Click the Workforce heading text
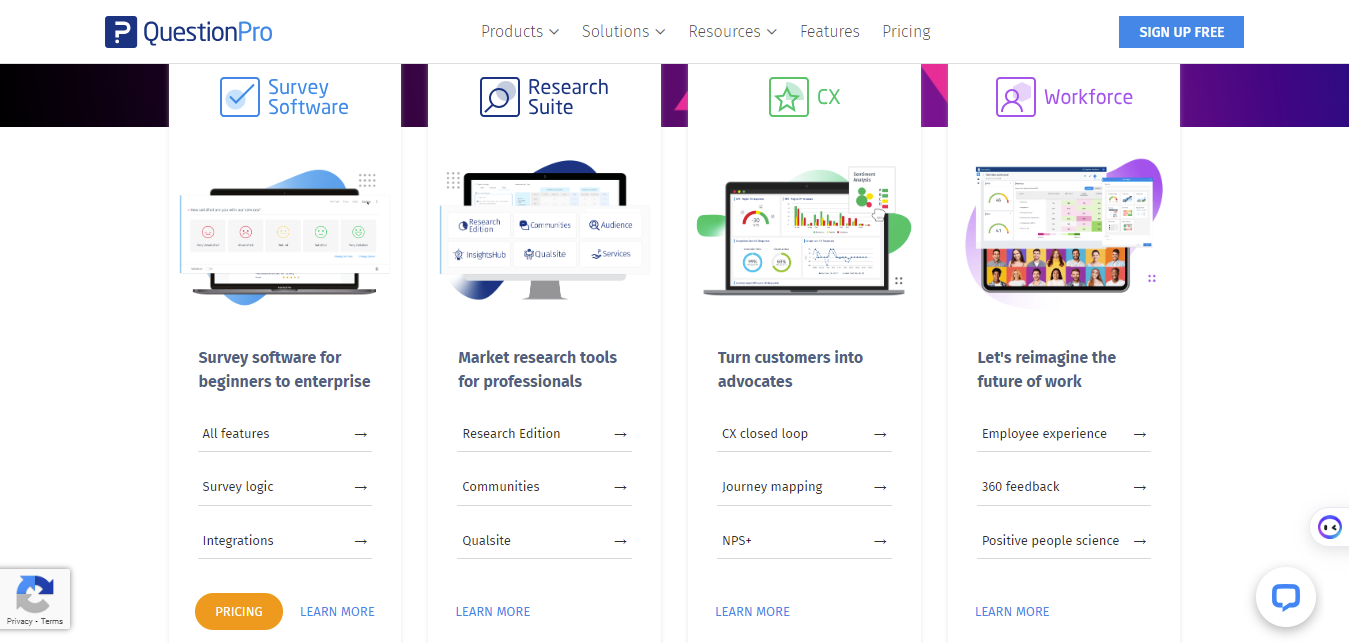 (x=1088, y=97)
